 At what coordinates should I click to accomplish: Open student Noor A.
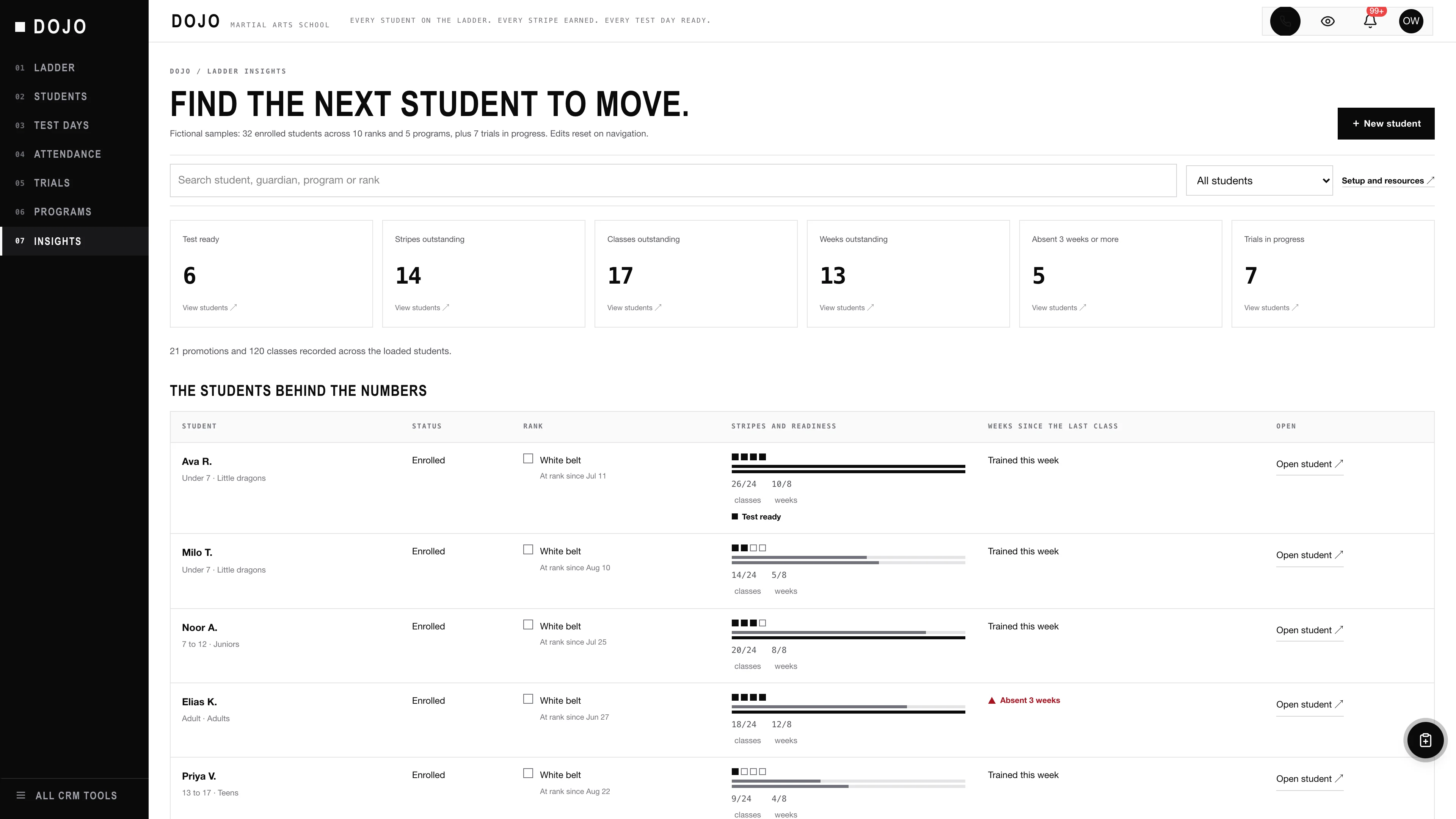(1309, 630)
